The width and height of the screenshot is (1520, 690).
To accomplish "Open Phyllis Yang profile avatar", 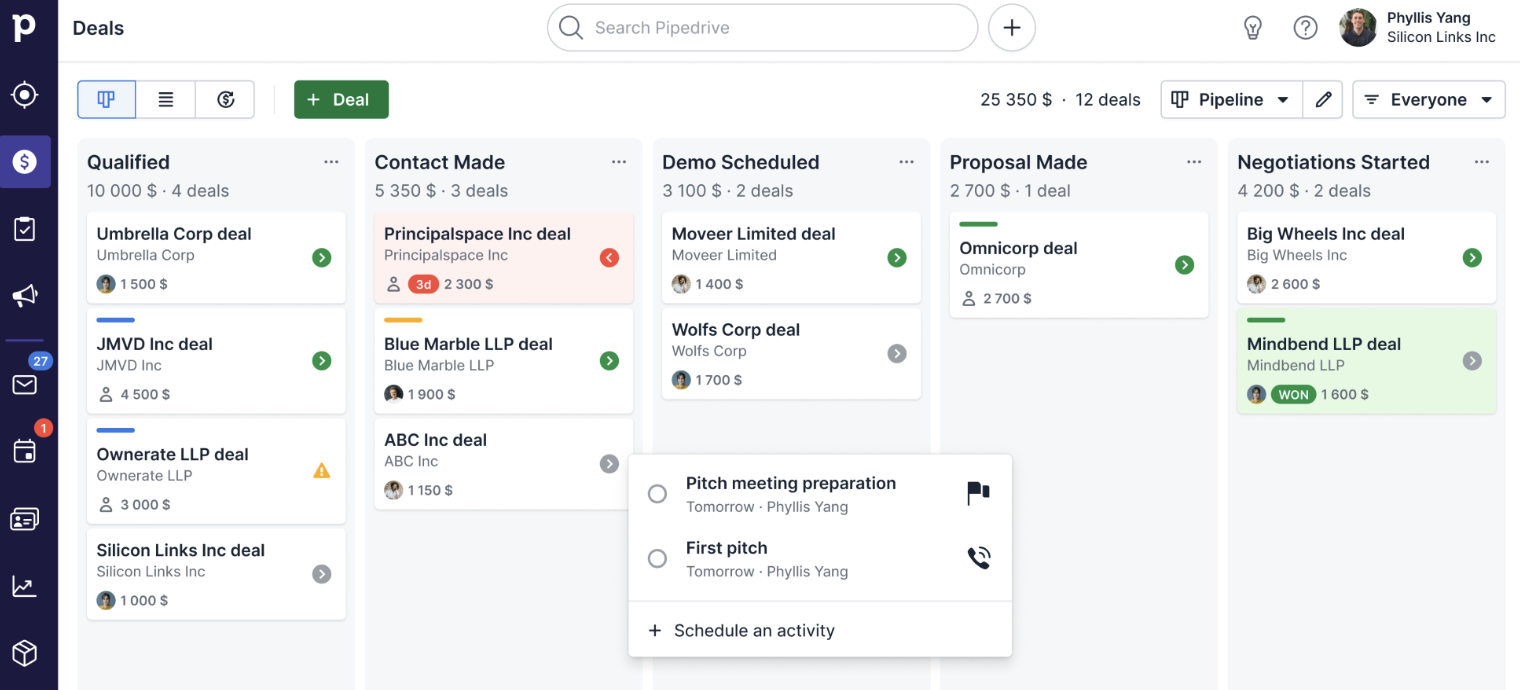I will click(x=1358, y=28).
